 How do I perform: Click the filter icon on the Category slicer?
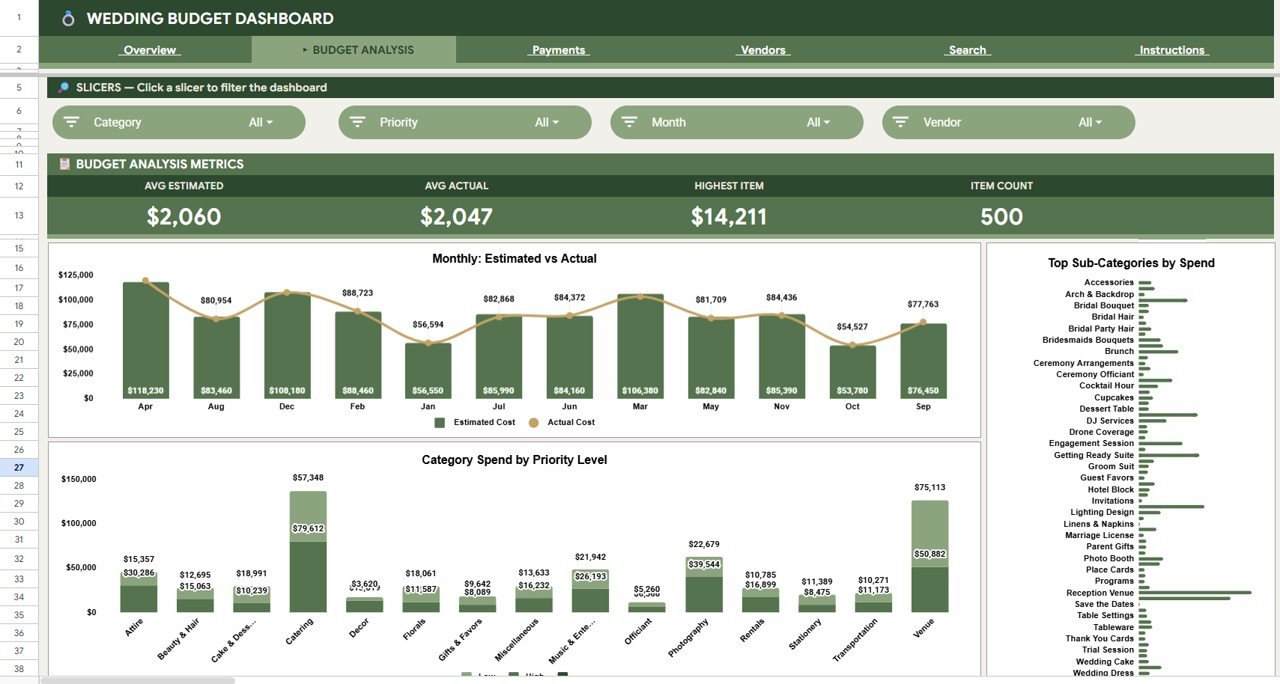(70, 121)
